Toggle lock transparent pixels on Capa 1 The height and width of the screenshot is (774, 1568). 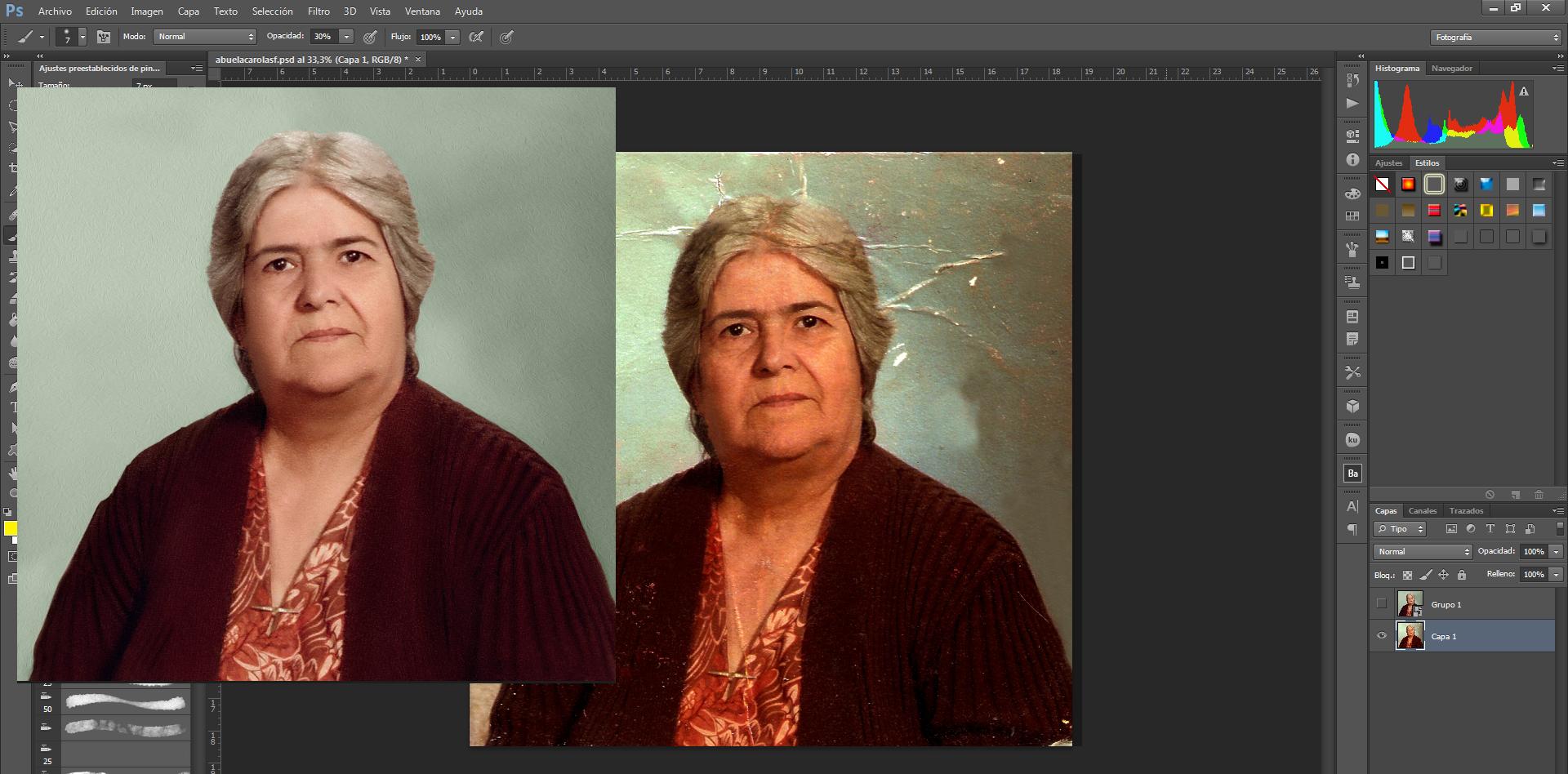(x=1406, y=575)
